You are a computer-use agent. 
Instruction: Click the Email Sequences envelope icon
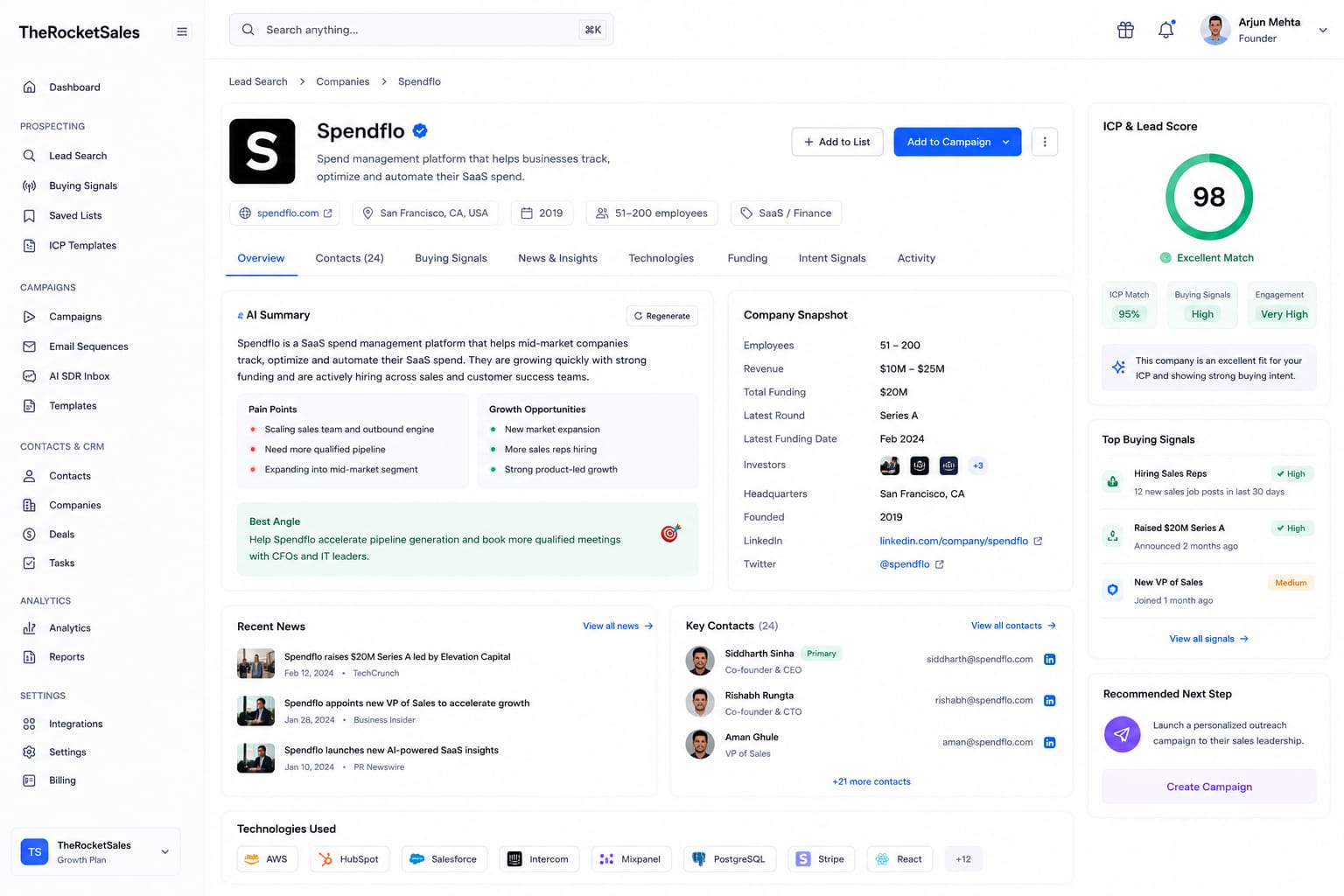[x=29, y=346]
